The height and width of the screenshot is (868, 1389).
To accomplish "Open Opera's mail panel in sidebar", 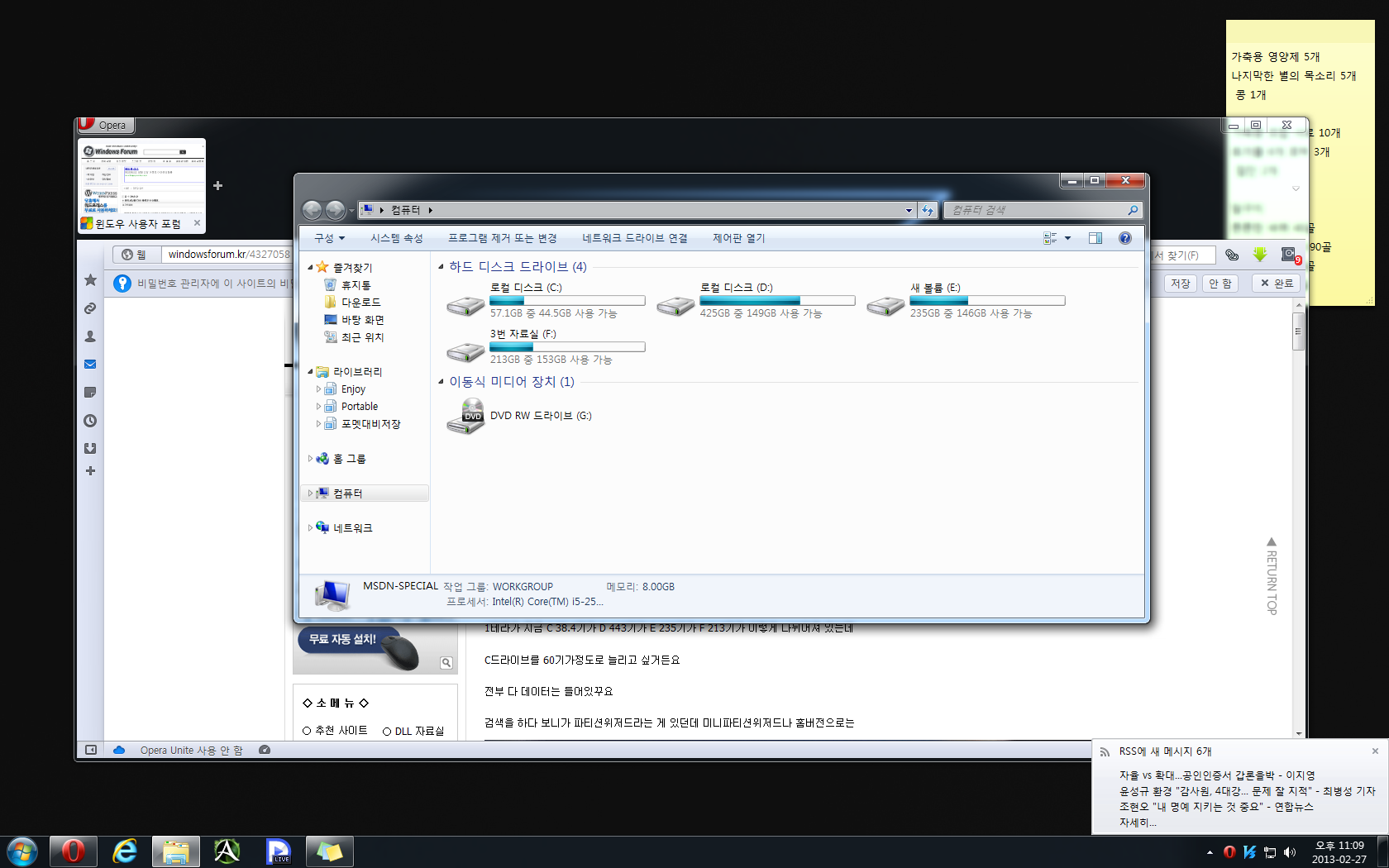I will pos(90,365).
